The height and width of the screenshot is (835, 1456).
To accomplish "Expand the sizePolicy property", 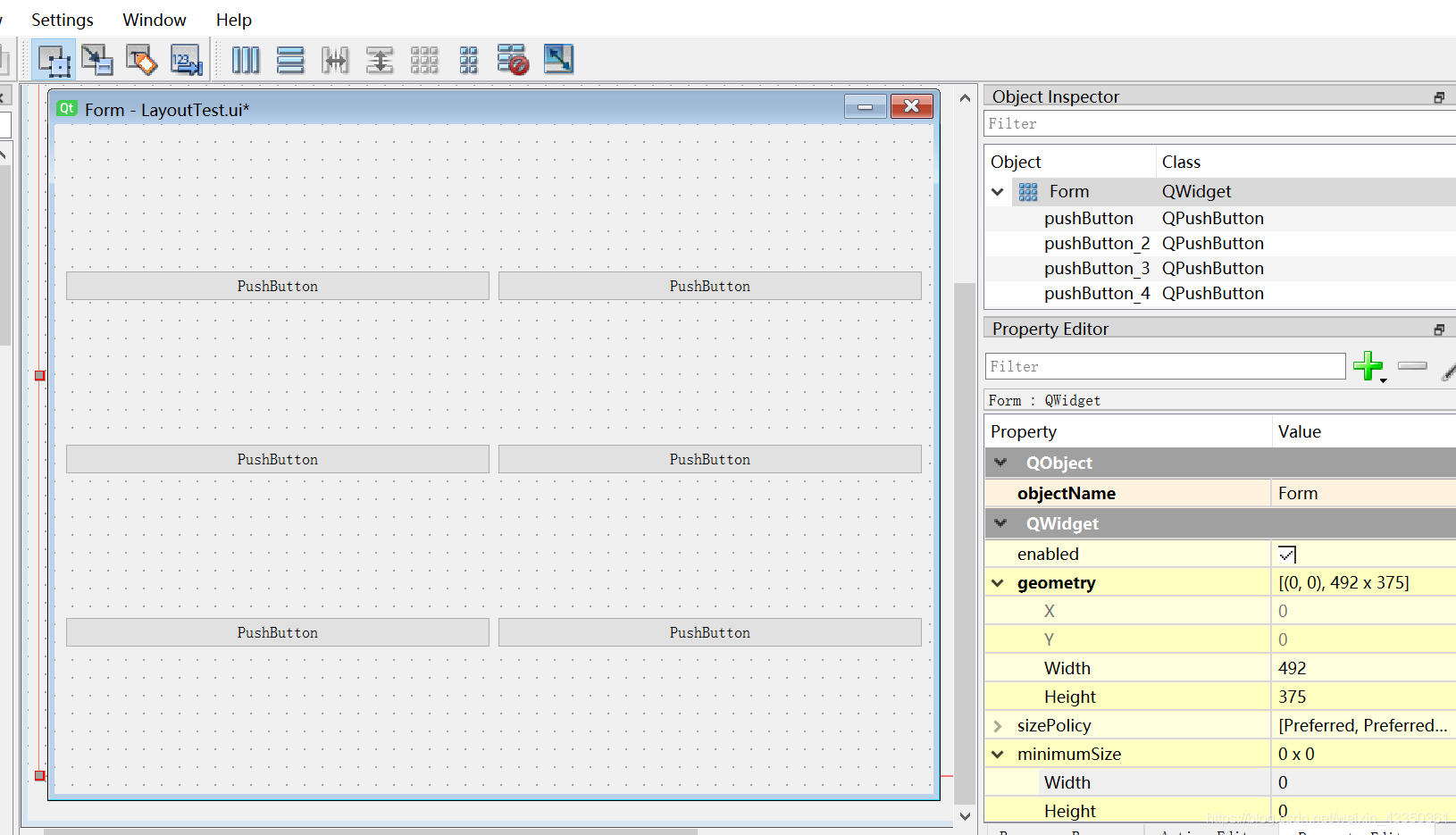I will [998, 726].
